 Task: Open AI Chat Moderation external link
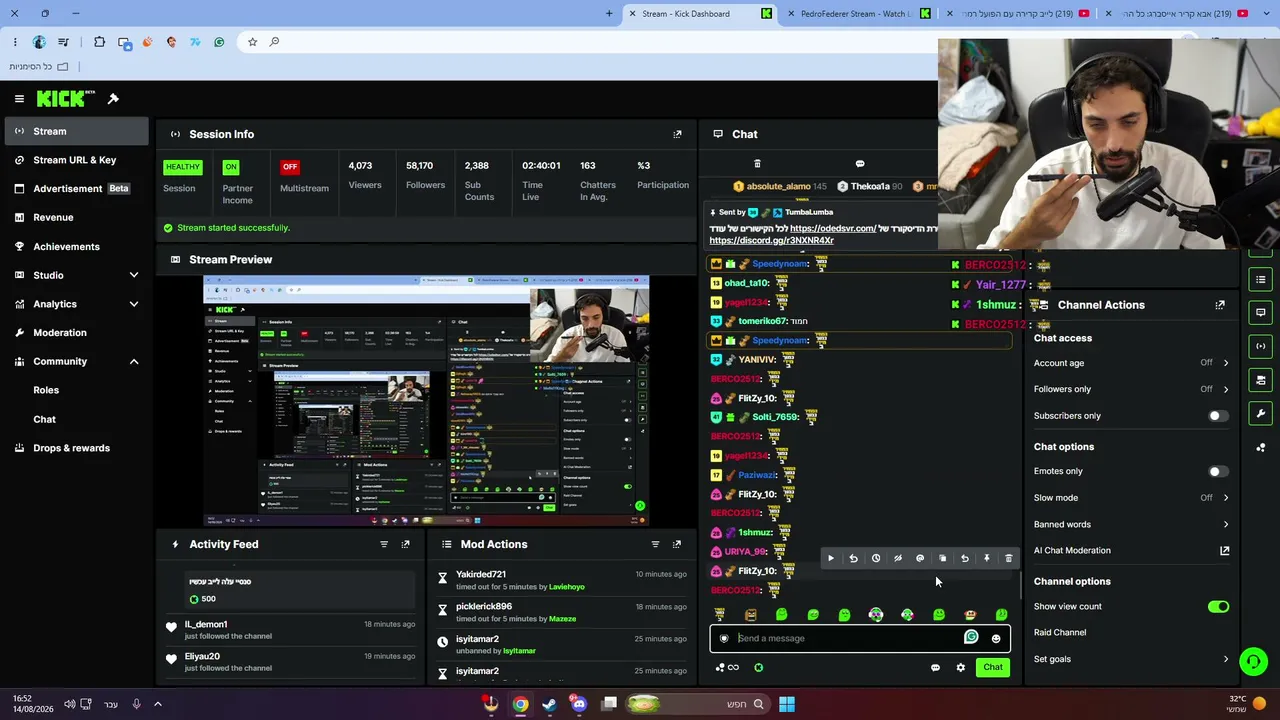click(x=1224, y=551)
